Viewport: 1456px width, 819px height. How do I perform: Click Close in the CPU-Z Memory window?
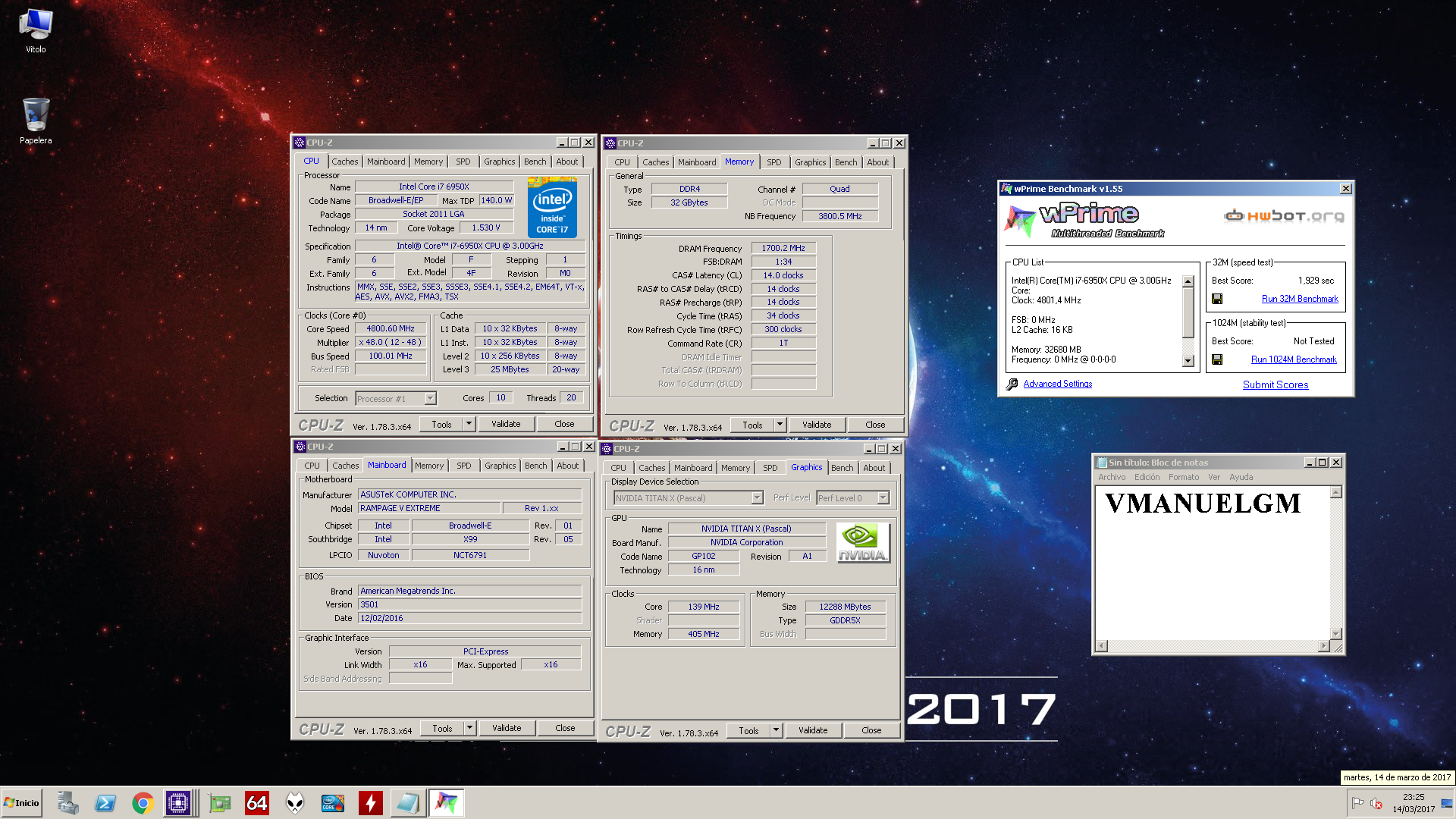point(875,425)
